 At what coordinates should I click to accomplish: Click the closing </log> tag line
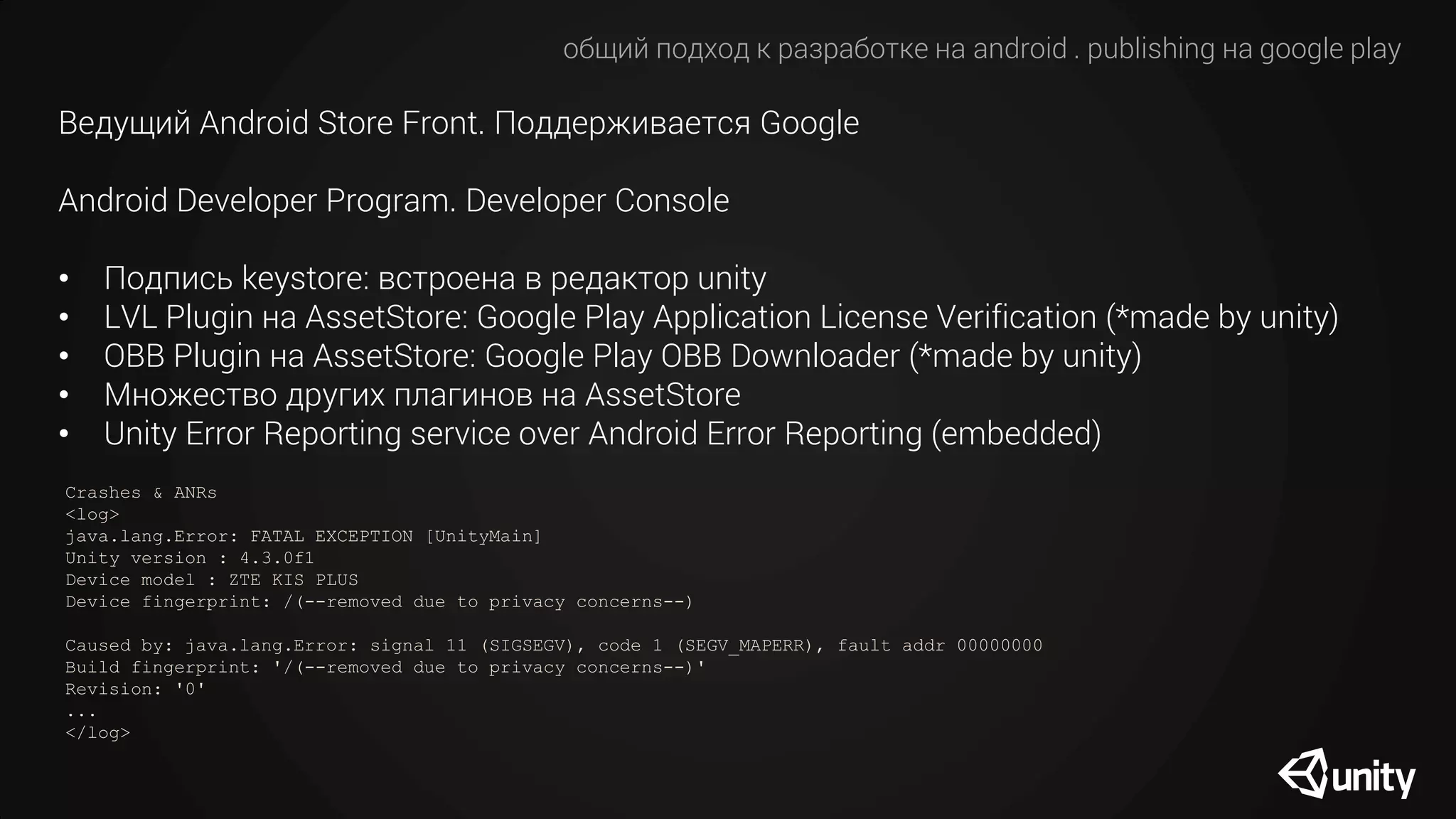pyautogui.click(x=98, y=733)
